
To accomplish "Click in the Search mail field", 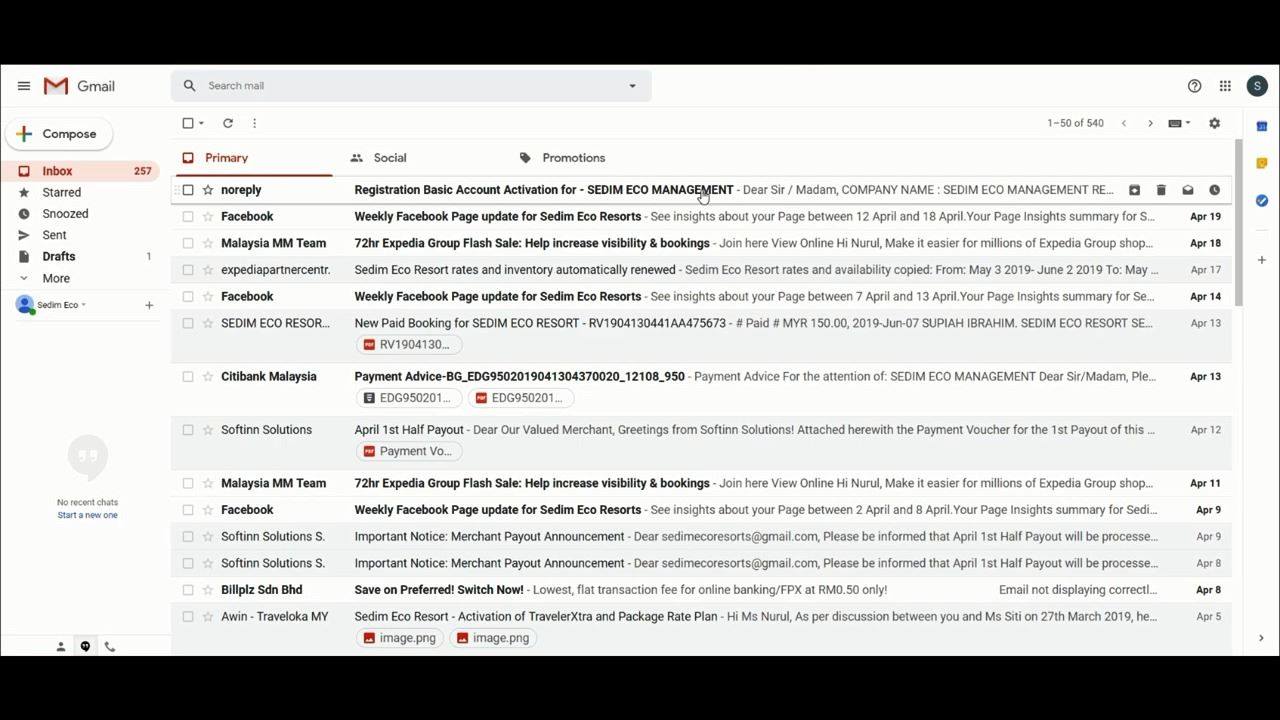I will pyautogui.click(x=410, y=86).
